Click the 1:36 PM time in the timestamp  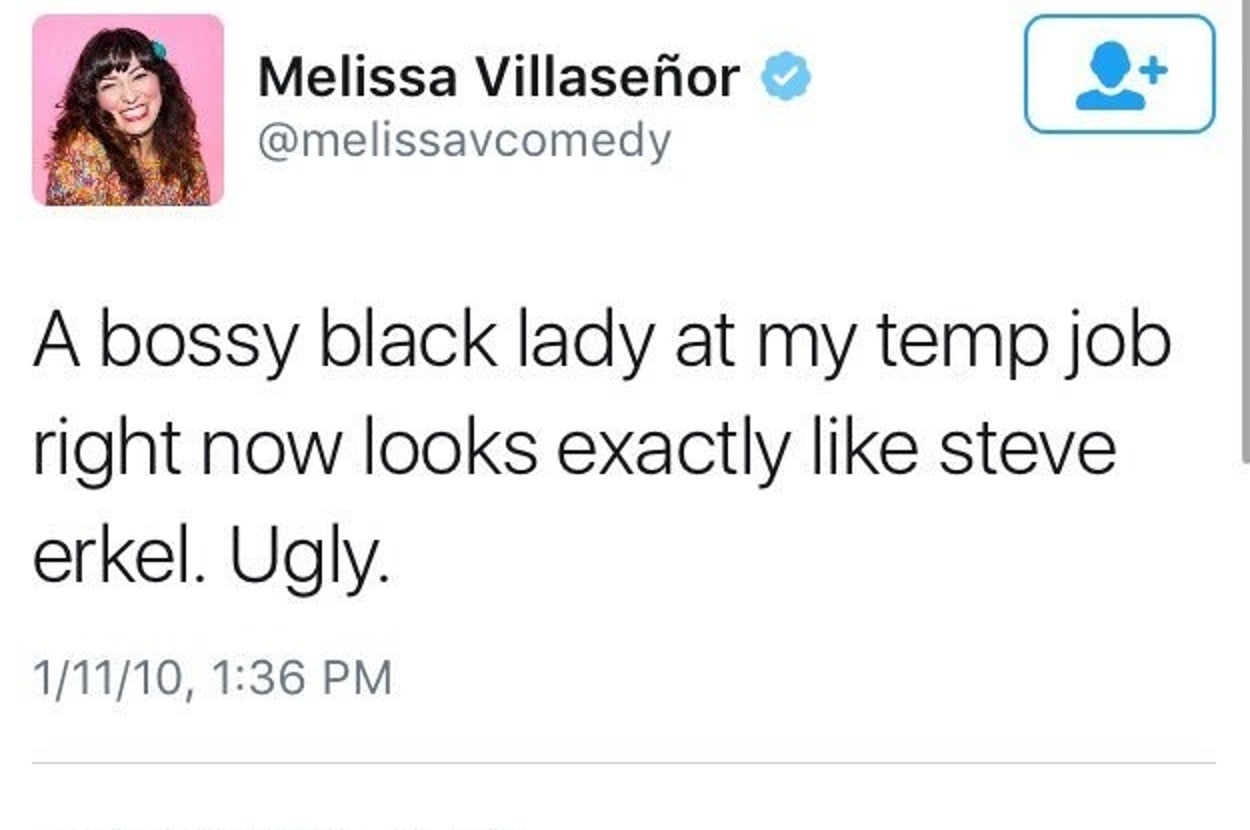tap(302, 678)
